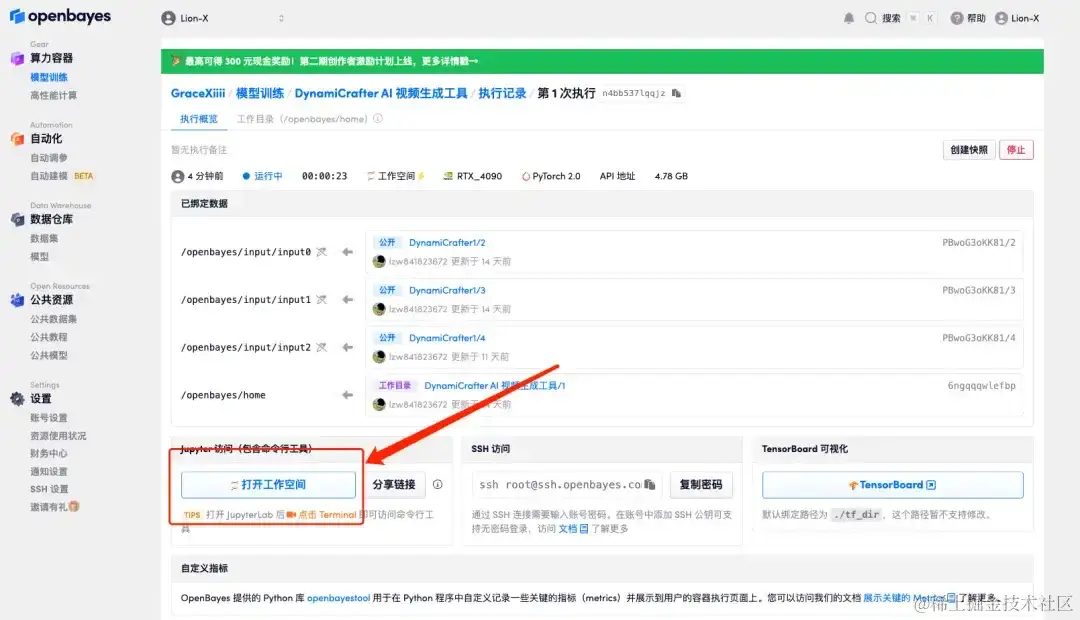This screenshot has width=1080, height=620.
Task: Click the 分享链接 button
Action: coord(394,485)
